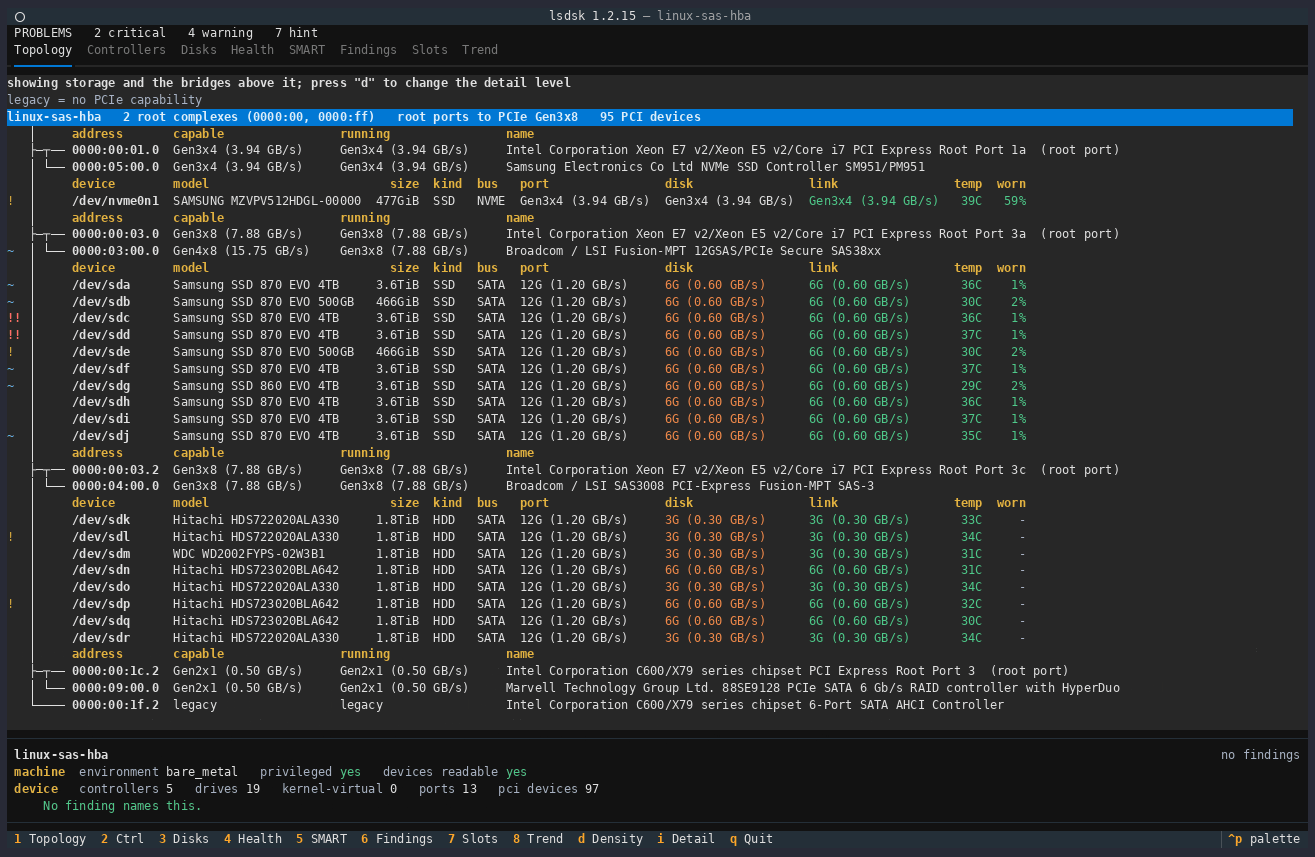Screen dimensions: 1315x857
Task: Click the '2 critical' problems count
Action: tap(130, 33)
